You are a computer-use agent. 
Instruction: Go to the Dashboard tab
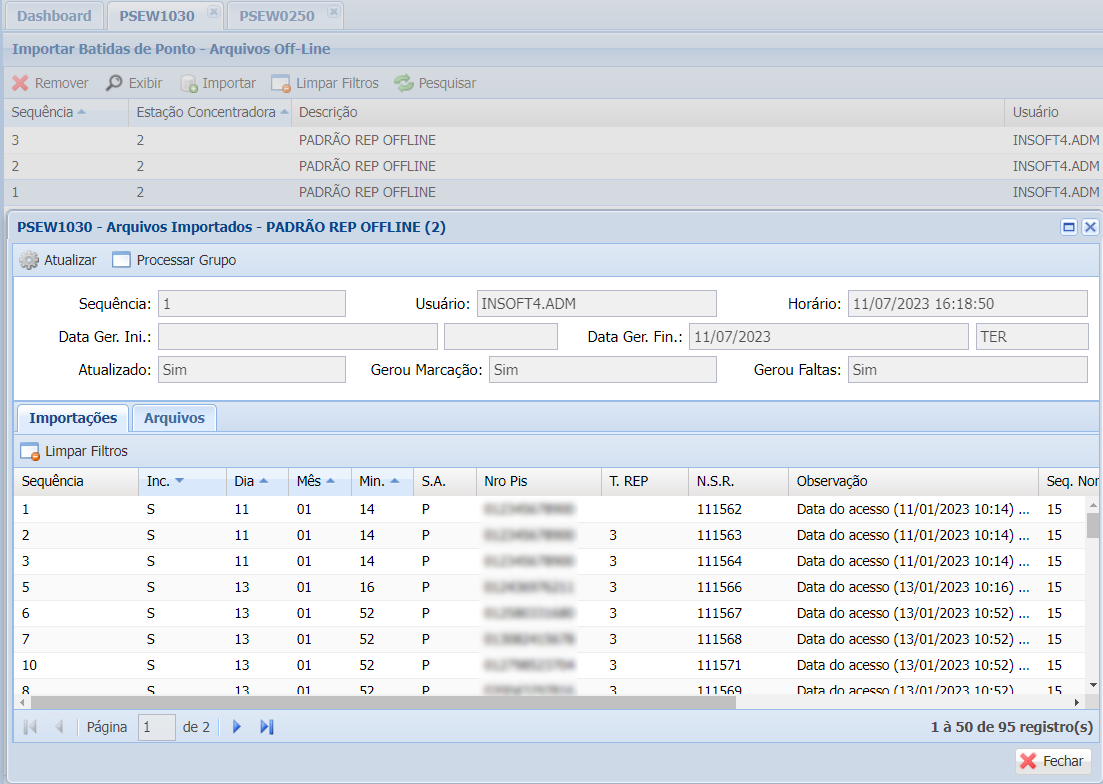click(x=54, y=15)
